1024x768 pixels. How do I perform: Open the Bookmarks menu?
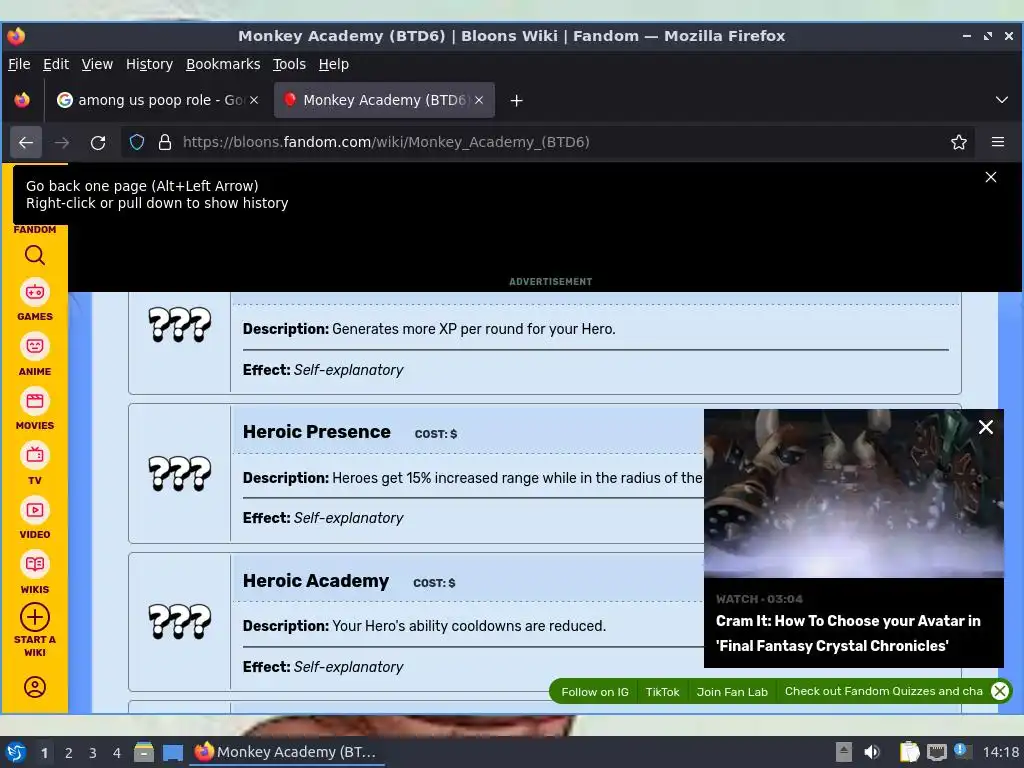pos(223,64)
